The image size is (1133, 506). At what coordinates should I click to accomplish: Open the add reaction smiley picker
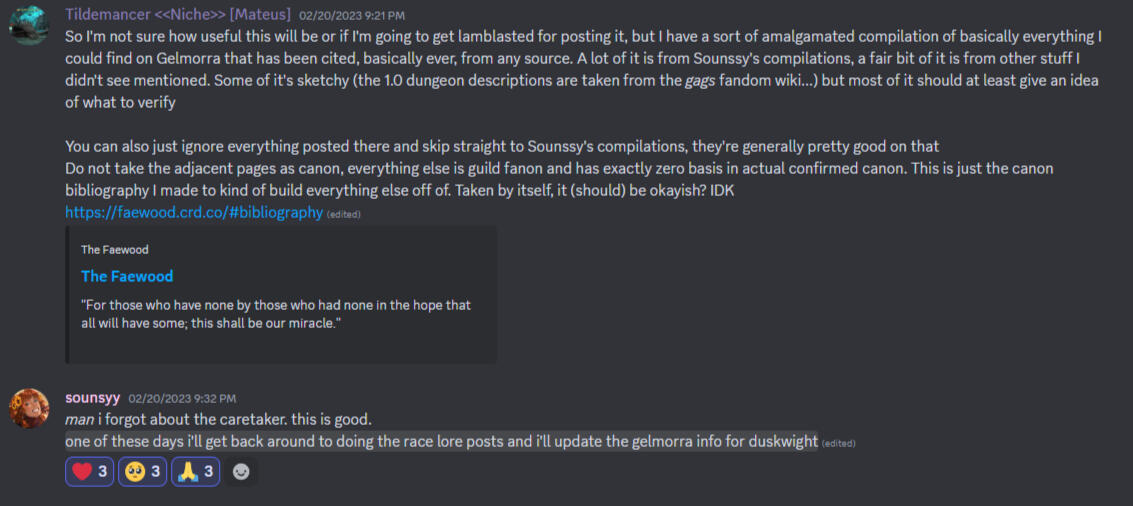(x=241, y=472)
